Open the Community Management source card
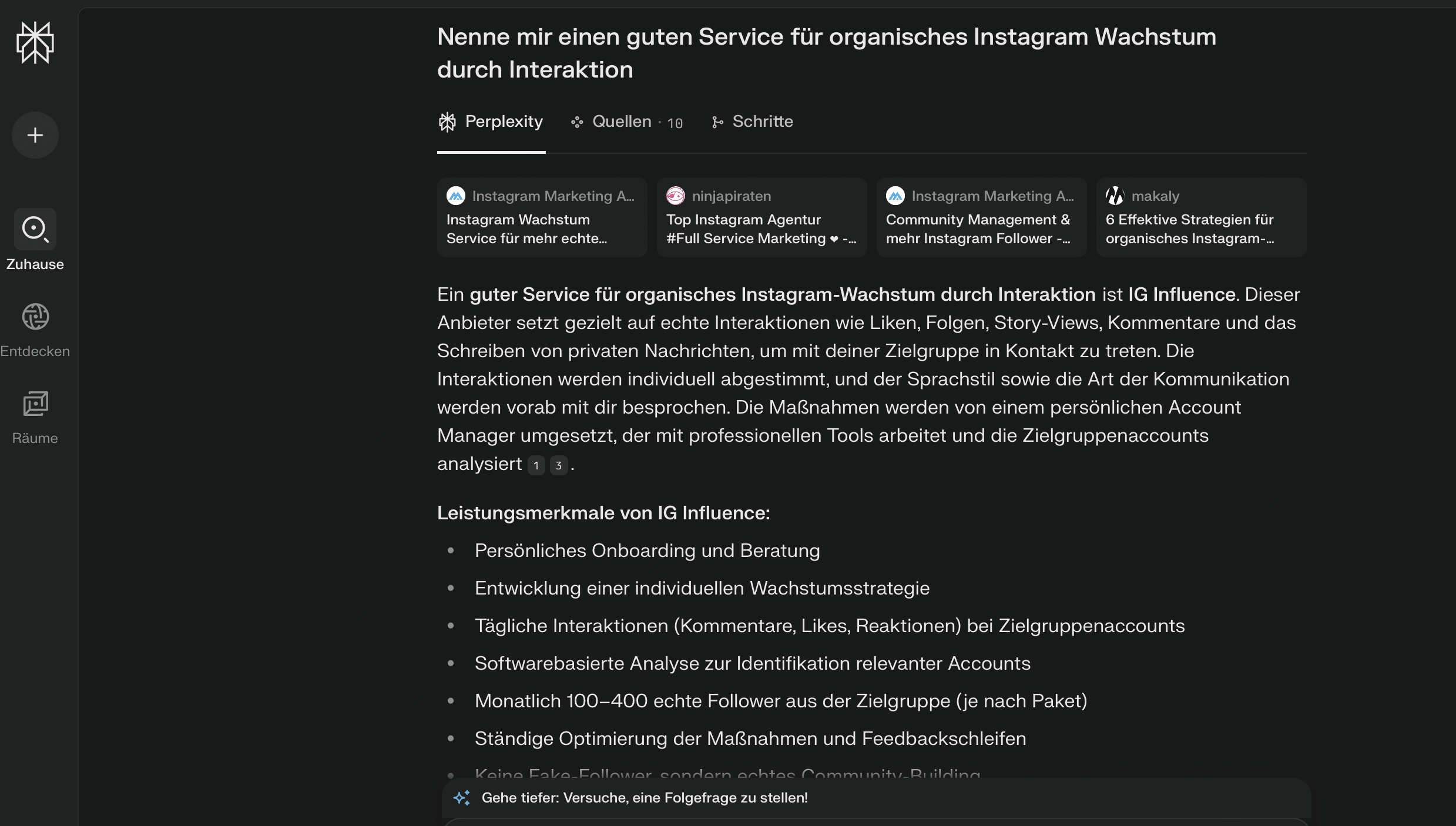The image size is (1456, 826). [981, 217]
